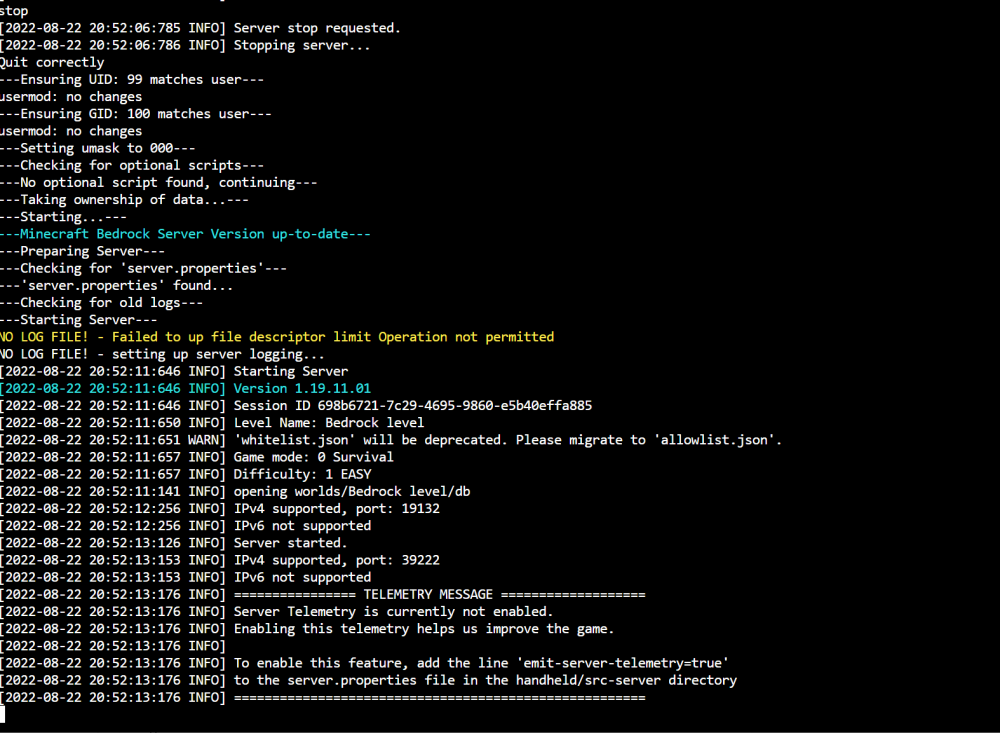Click the 'Session ID' log line
The width and height of the screenshot is (1000, 733).
pyautogui.click(x=296, y=406)
